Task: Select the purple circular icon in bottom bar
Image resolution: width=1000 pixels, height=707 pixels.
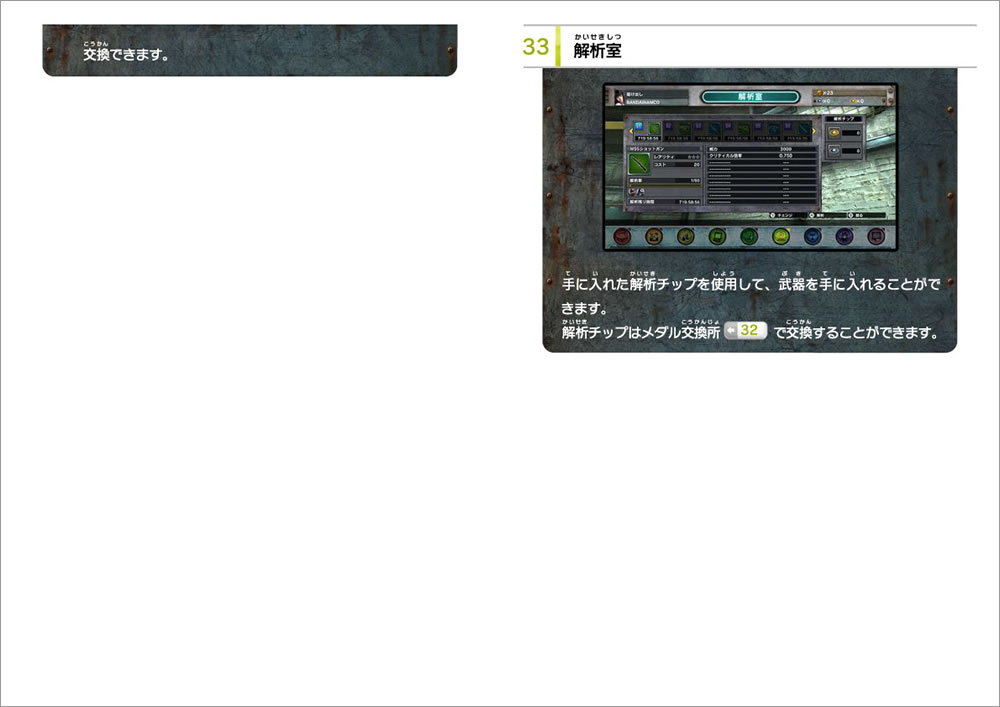Action: click(844, 237)
